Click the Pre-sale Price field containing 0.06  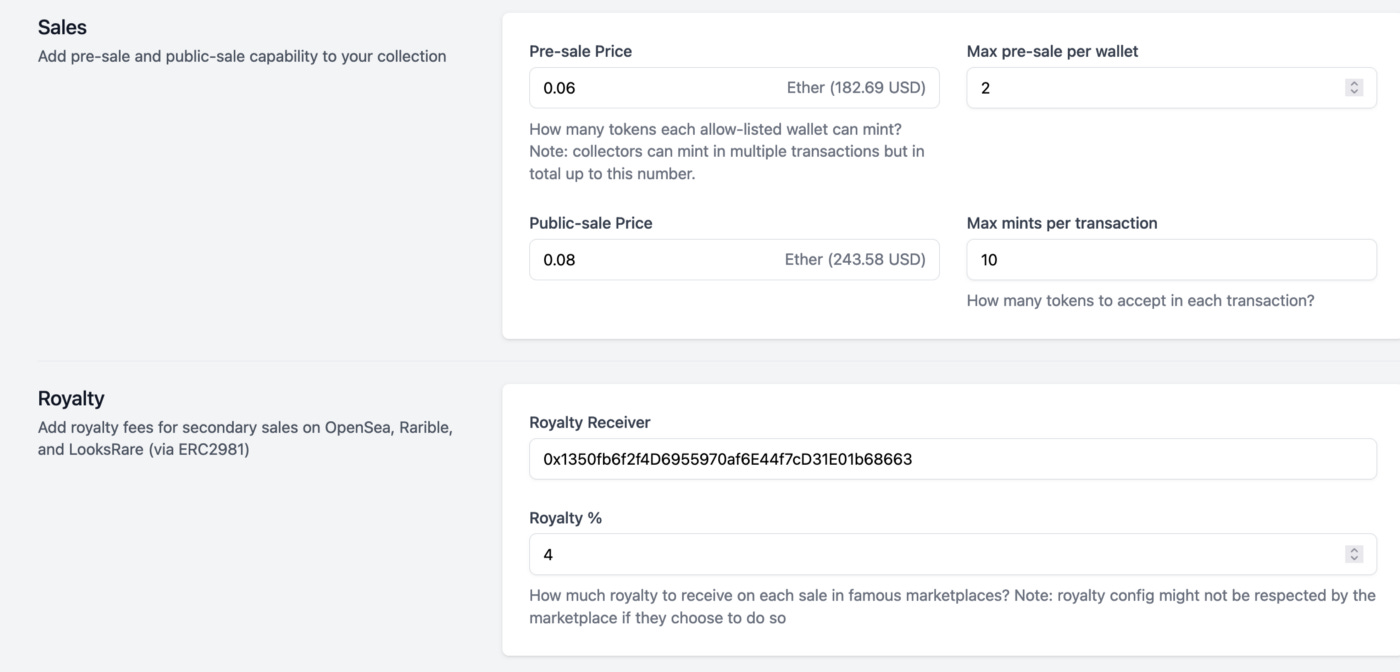coord(734,88)
